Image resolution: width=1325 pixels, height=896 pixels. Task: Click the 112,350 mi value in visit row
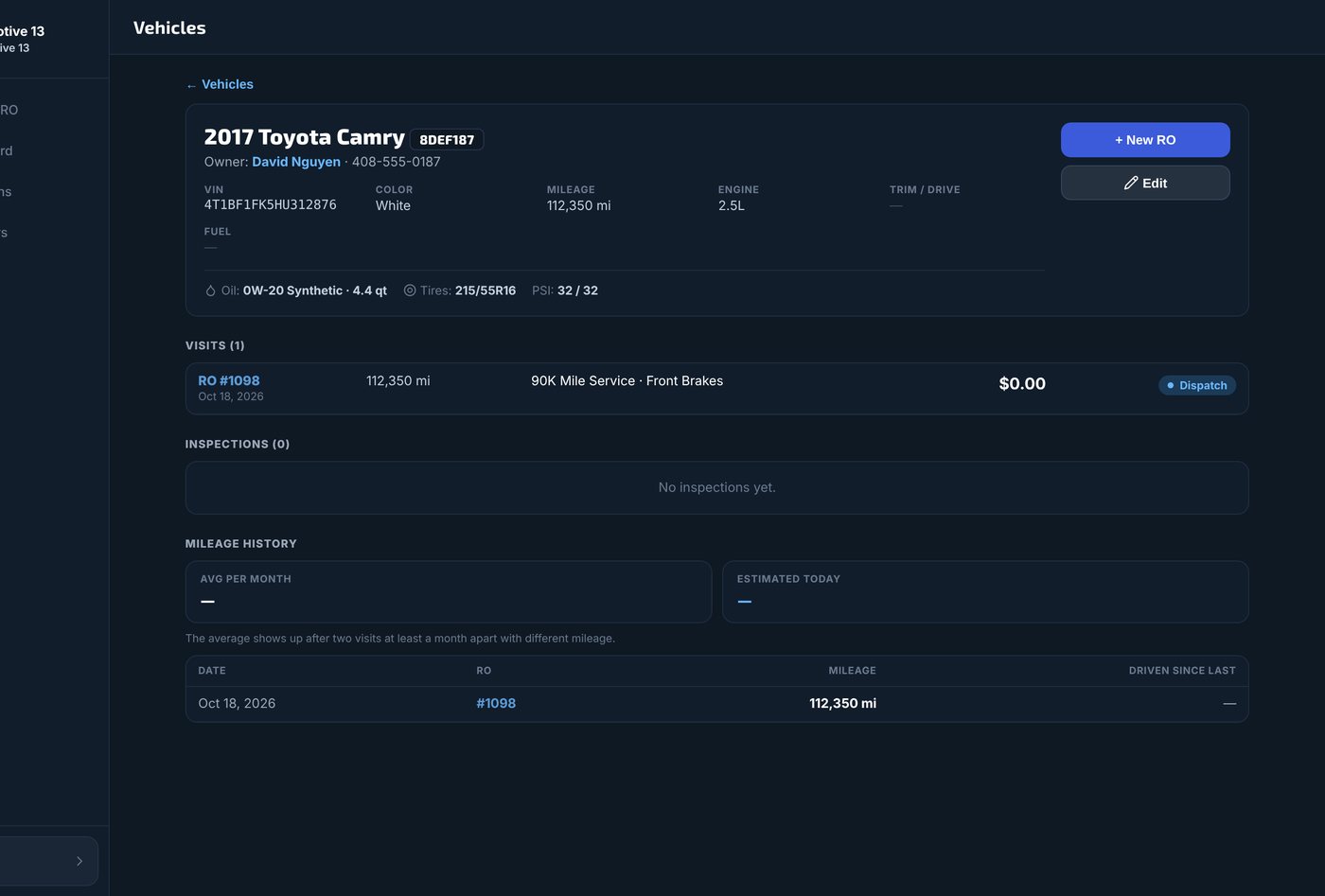click(398, 380)
